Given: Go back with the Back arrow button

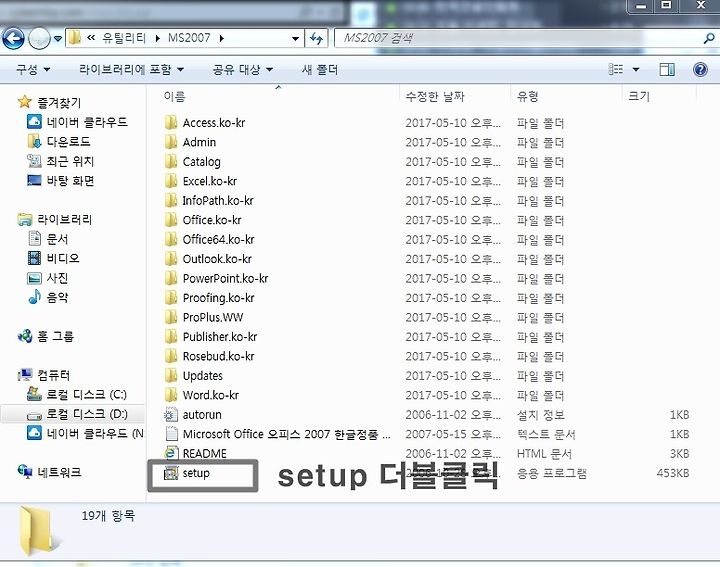Looking at the screenshot, I should (13, 39).
